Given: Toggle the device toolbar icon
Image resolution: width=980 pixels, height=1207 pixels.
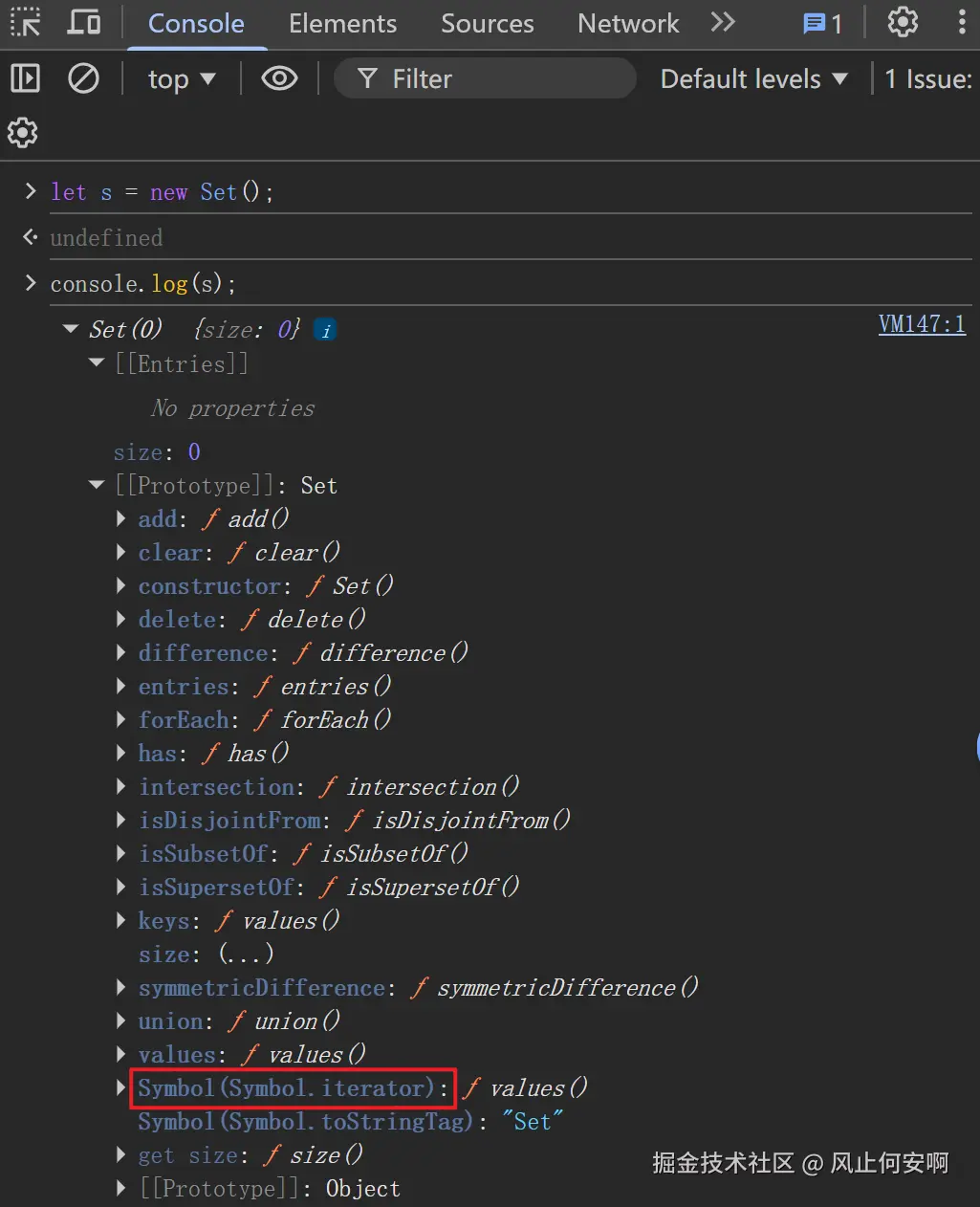Looking at the screenshot, I should (x=84, y=22).
